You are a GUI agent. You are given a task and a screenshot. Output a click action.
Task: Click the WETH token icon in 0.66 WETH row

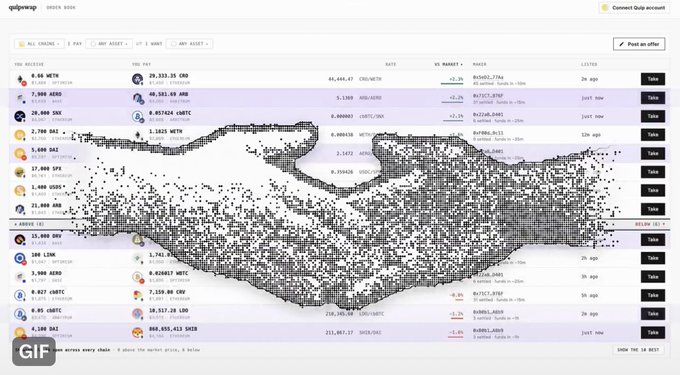click(x=20, y=79)
